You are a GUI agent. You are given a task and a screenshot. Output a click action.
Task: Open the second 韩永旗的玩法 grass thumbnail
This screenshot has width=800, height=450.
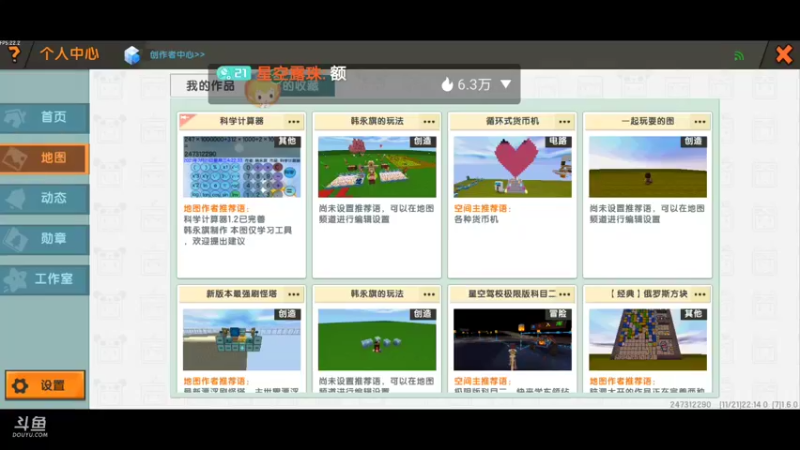tap(377, 340)
